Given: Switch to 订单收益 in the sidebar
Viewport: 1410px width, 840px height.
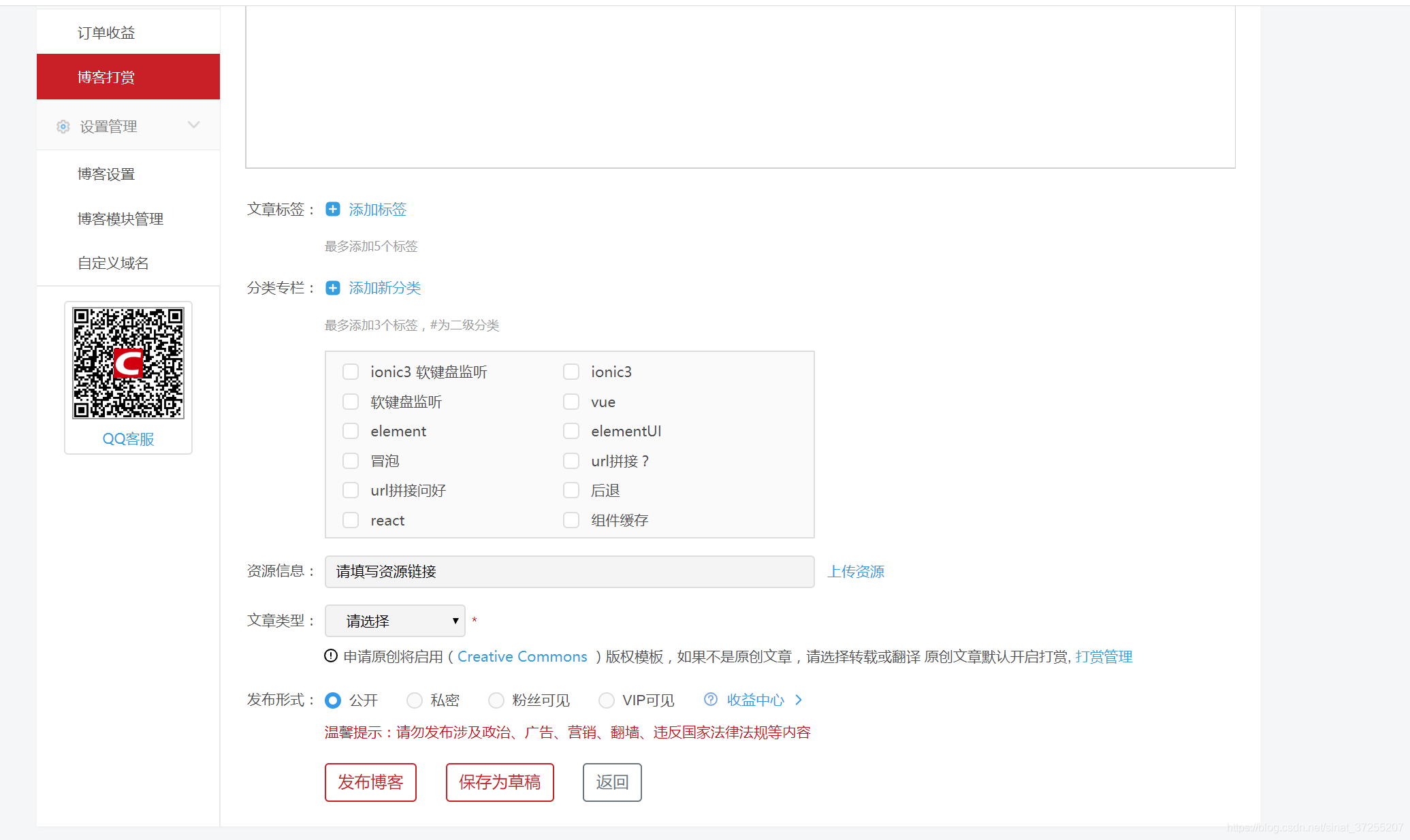Looking at the screenshot, I should [x=106, y=31].
